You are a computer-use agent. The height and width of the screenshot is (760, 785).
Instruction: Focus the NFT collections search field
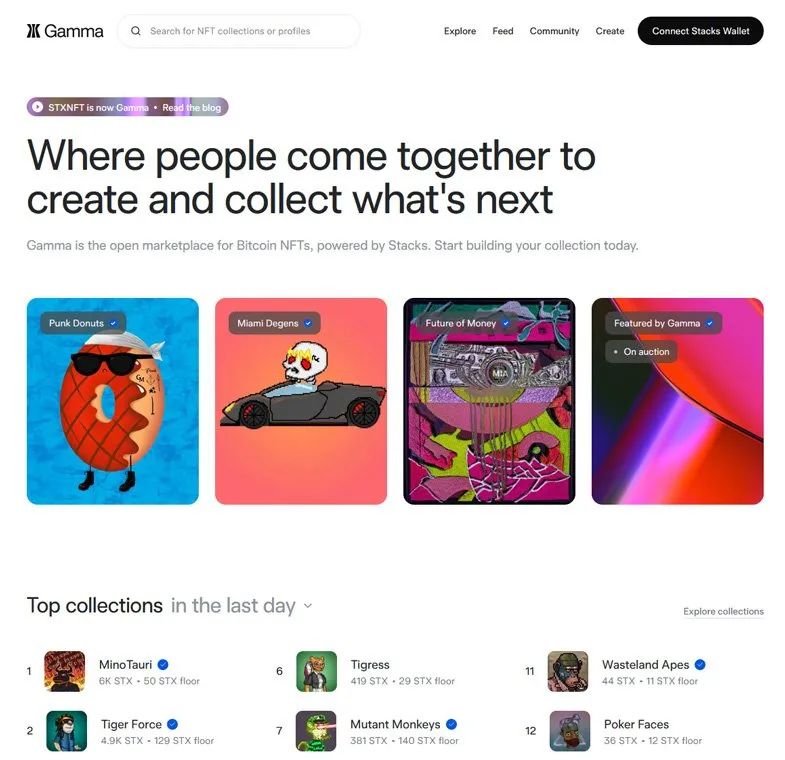tap(238, 31)
